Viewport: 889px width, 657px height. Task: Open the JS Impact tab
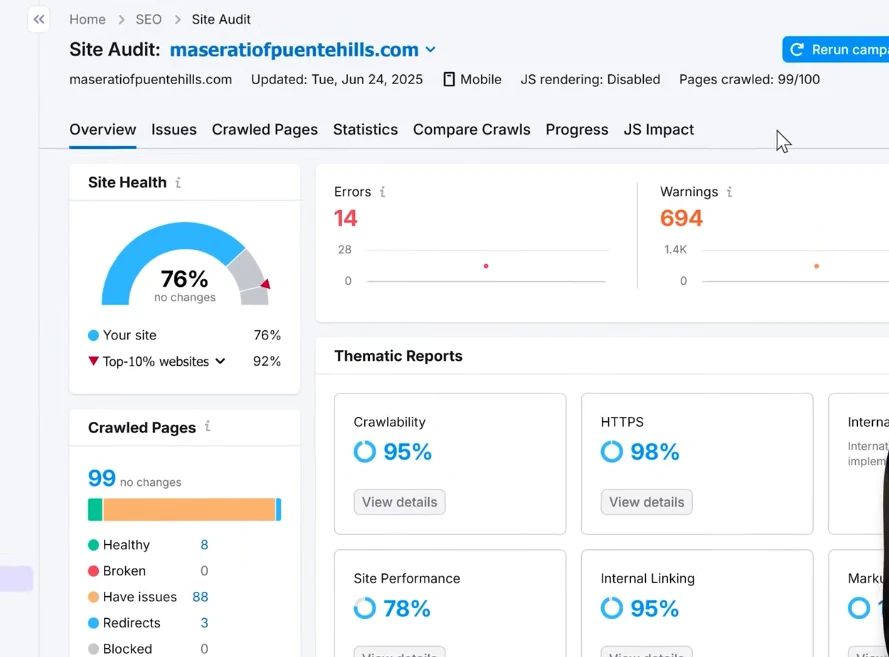coord(659,129)
